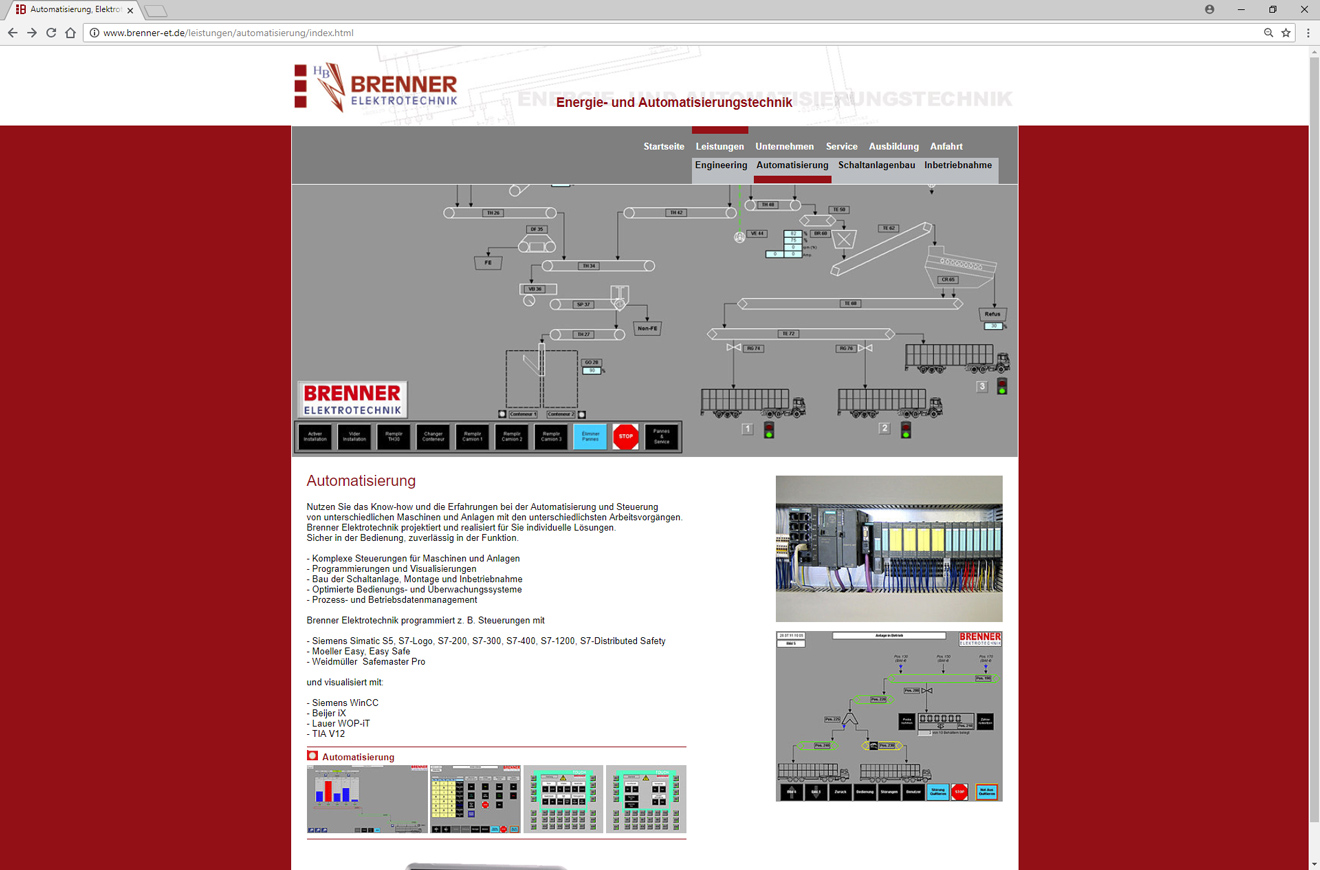The image size is (1320, 870).
Task: Go to the Inbetriebnahme submenu page
Action: click(958, 166)
